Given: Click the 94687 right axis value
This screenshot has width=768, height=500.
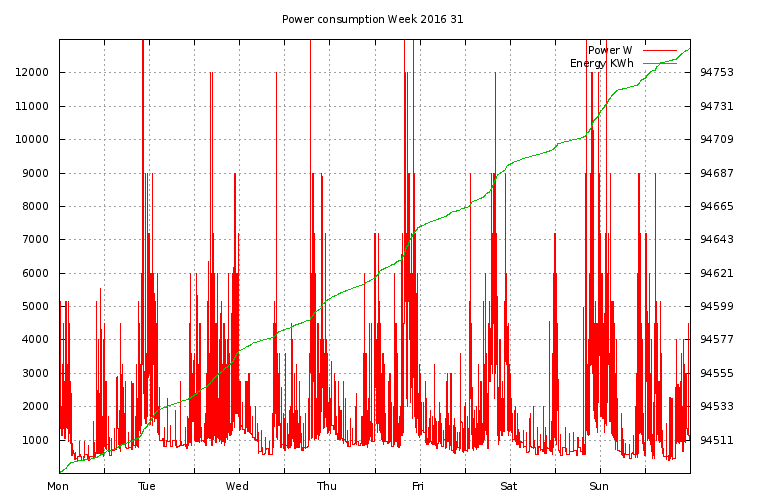Looking at the screenshot, I should tap(717, 173).
